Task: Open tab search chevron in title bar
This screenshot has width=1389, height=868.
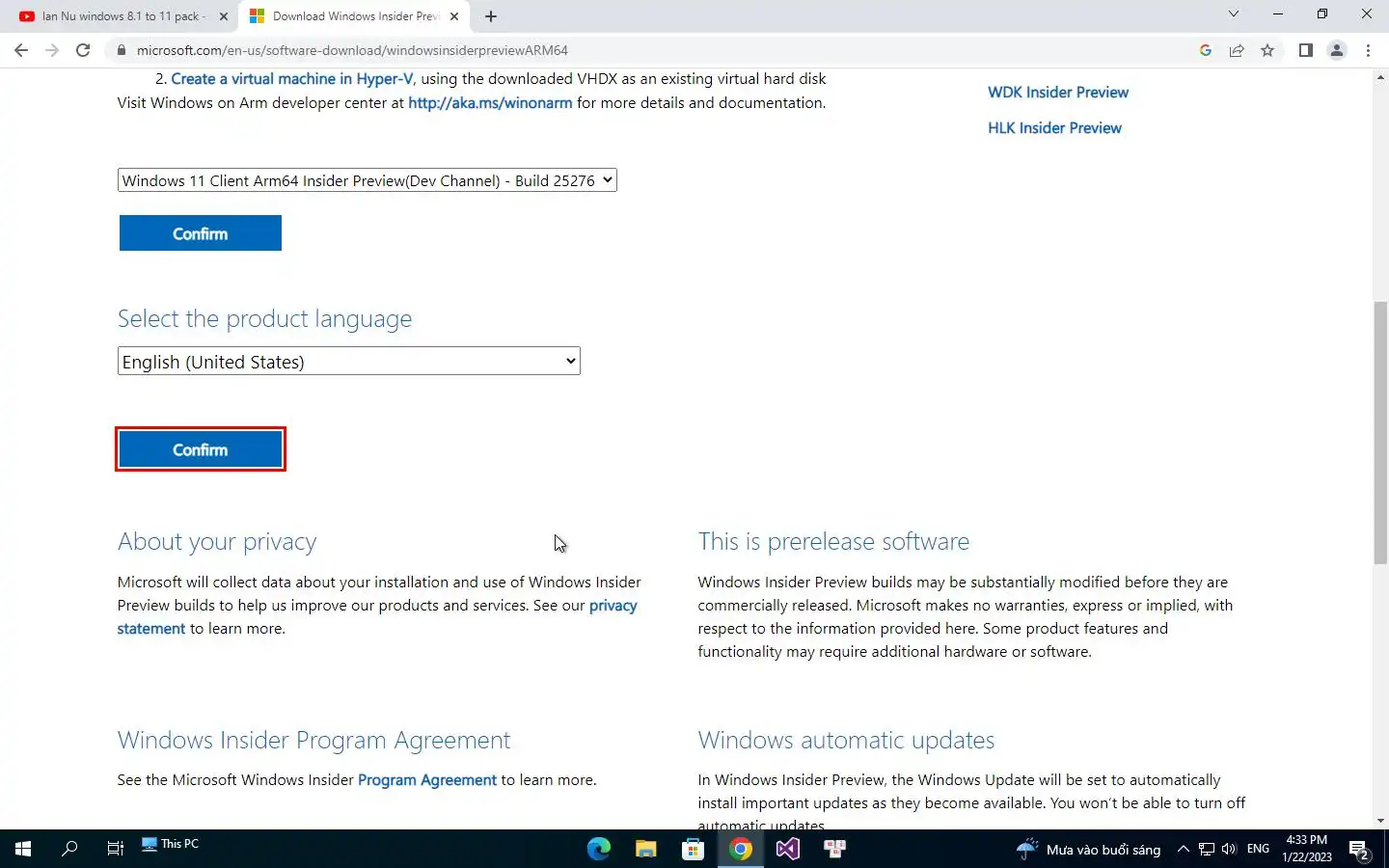Action: pos(1233,14)
